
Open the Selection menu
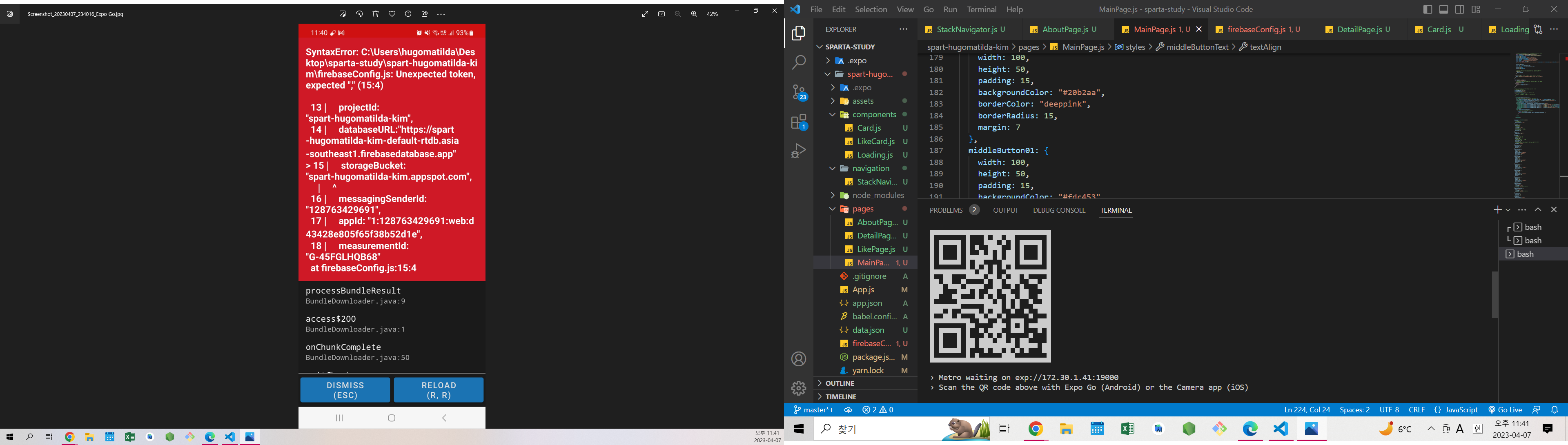pyautogui.click(x=871, y=9)
